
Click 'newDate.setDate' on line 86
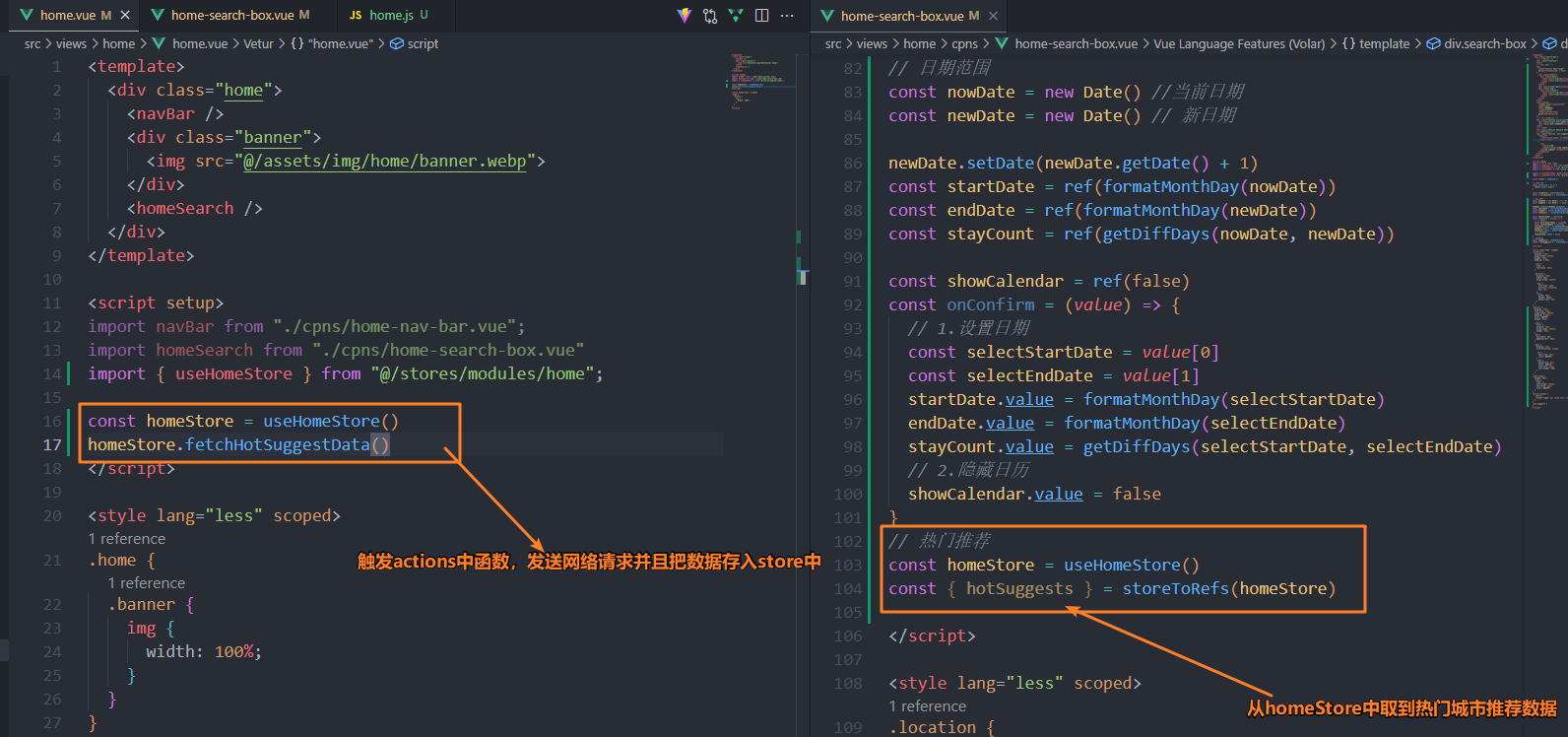coord(961,163)
